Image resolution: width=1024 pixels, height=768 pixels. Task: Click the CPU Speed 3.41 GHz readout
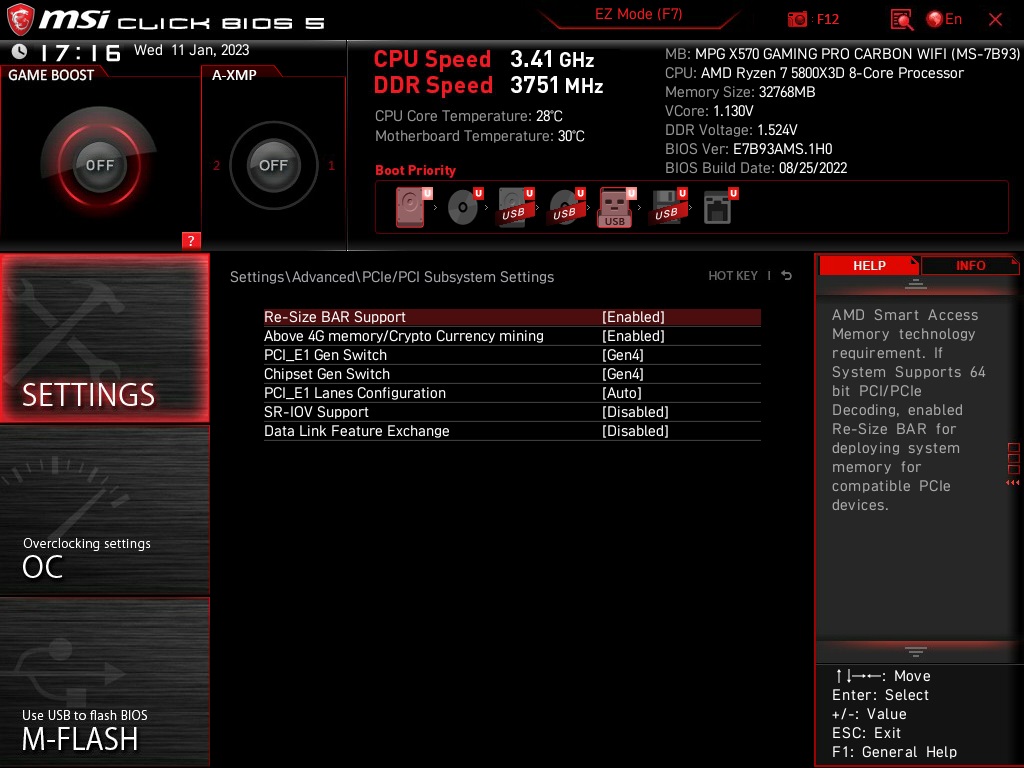point(484,59)
